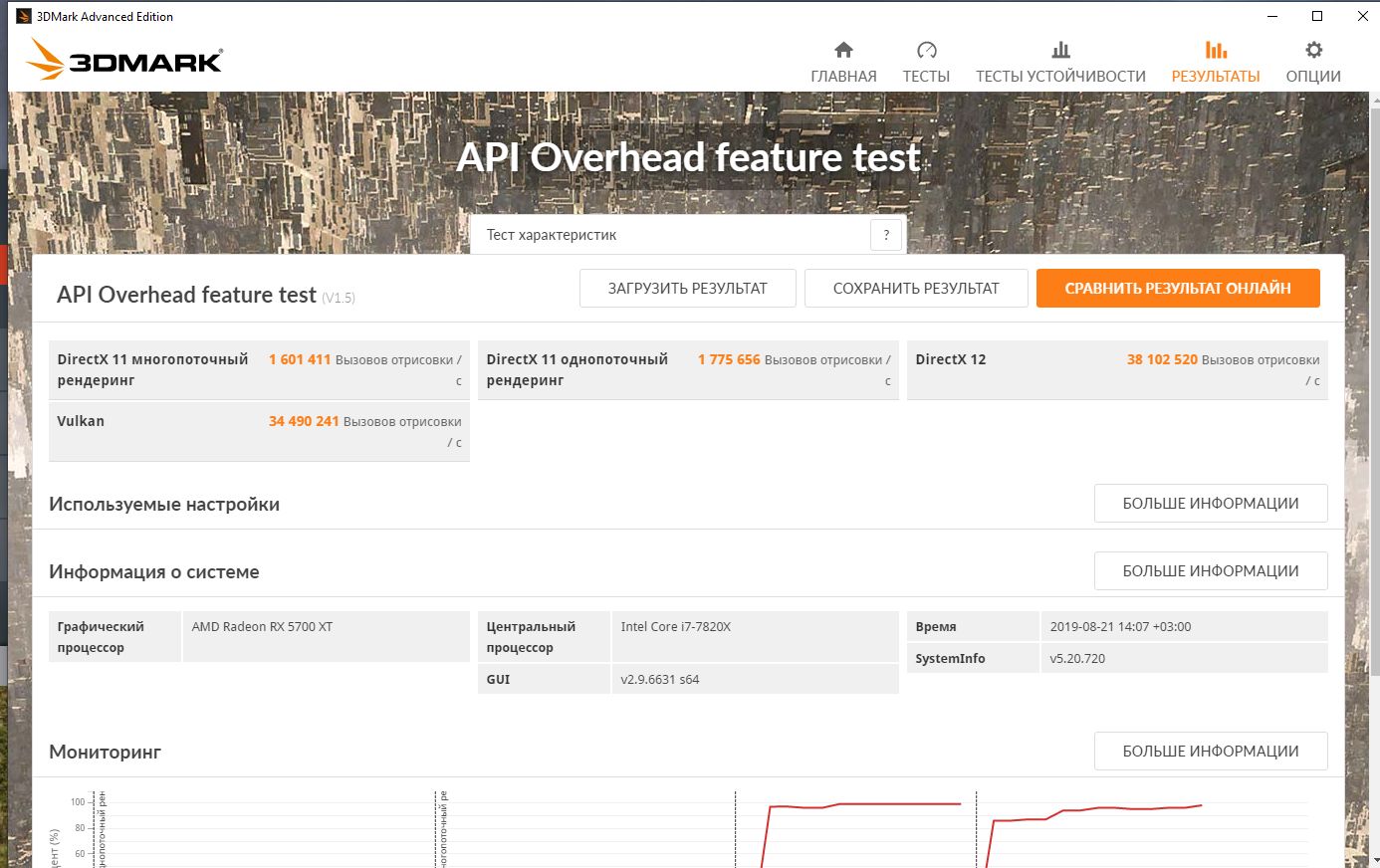
Task: Maximize the 3DMark window
Action: tap(1317, 16)
